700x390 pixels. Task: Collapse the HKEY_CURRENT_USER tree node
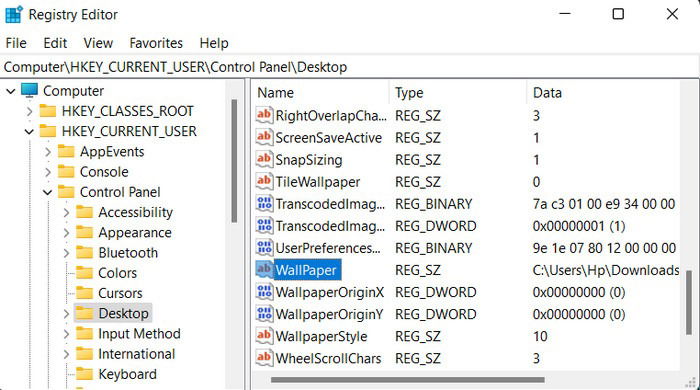point(29,132)
